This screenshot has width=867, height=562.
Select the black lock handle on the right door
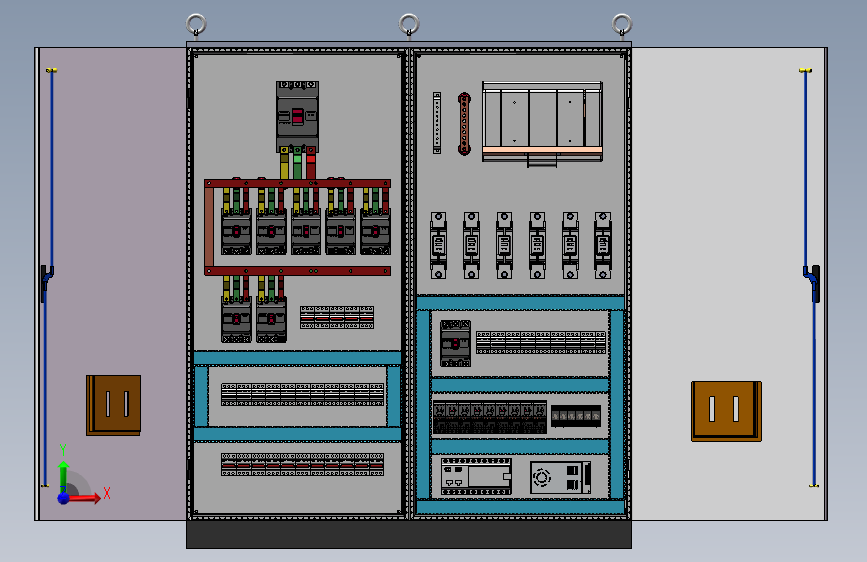(x=812, y=283)
